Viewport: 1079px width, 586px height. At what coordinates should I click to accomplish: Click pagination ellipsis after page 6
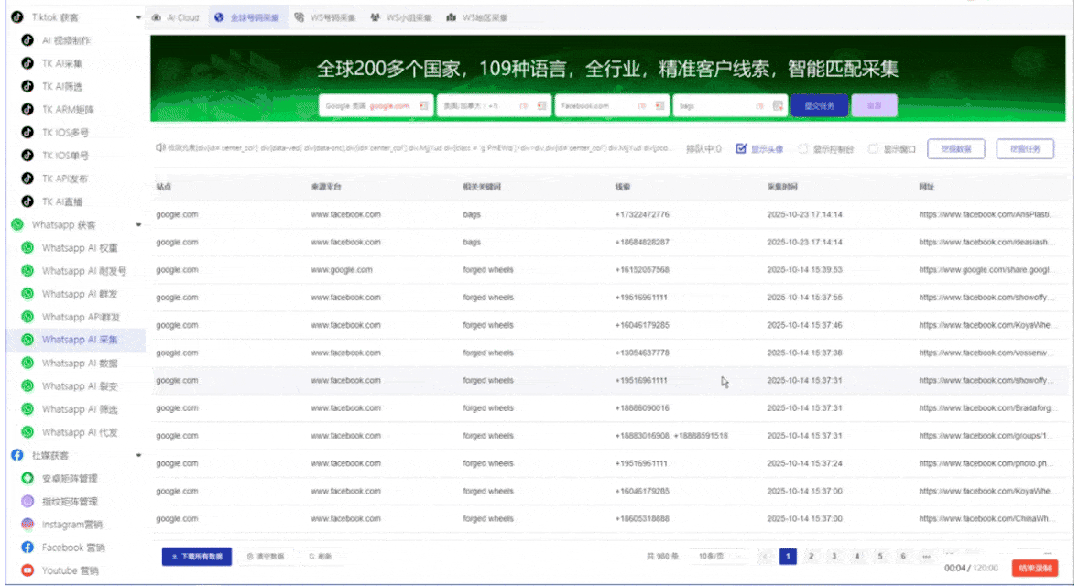(x=926, y=556)
